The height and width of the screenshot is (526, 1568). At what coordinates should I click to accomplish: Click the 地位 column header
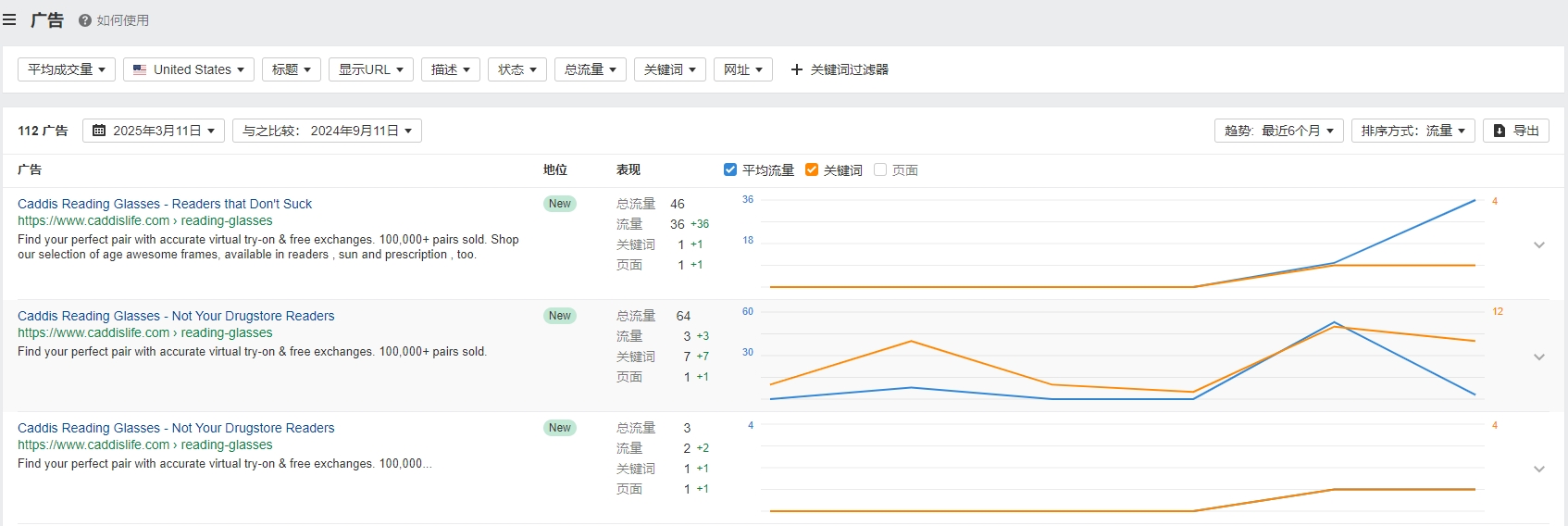(555, 169)
